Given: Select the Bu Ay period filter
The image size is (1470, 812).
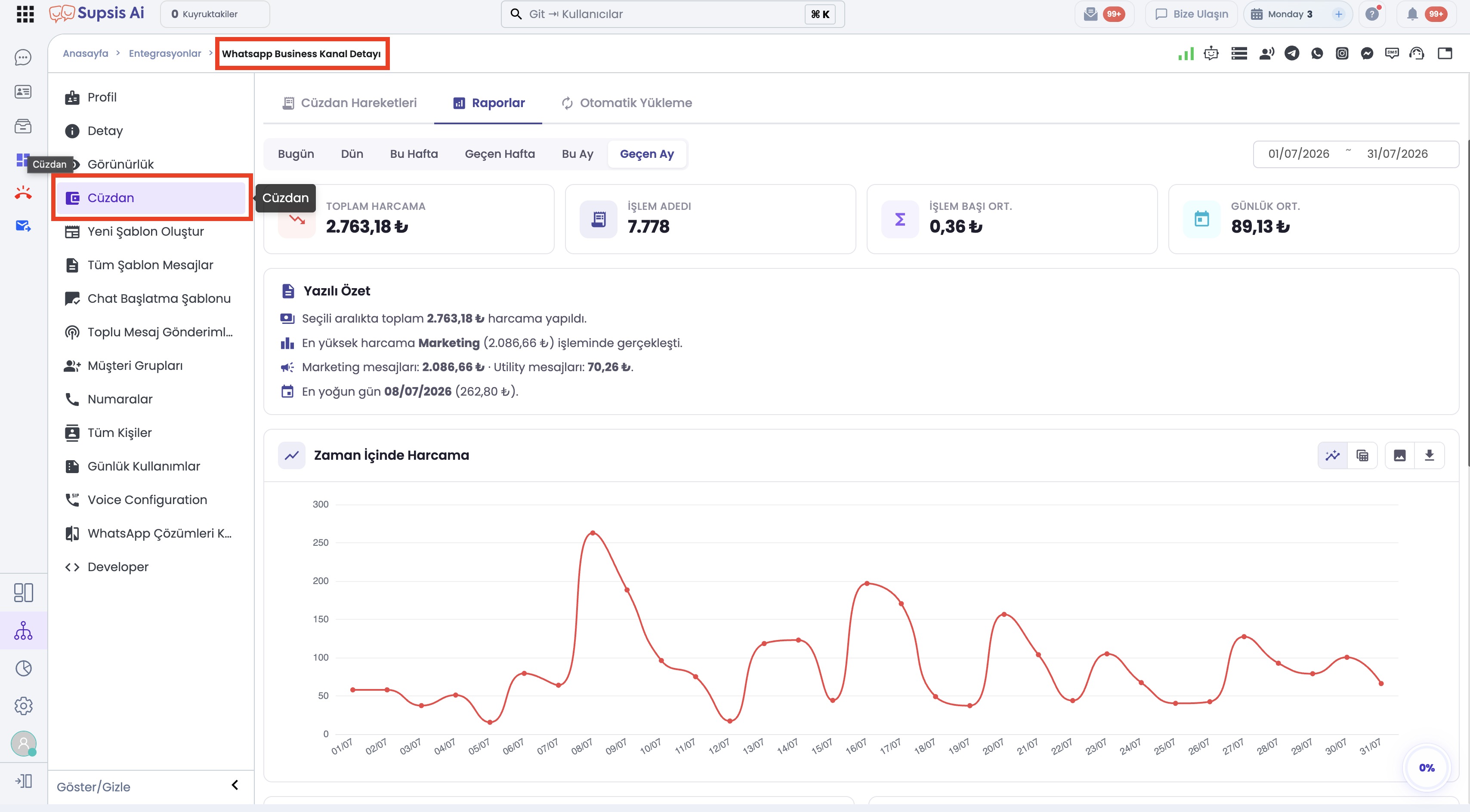Looking at the screenshot, I should click(577, 154).
